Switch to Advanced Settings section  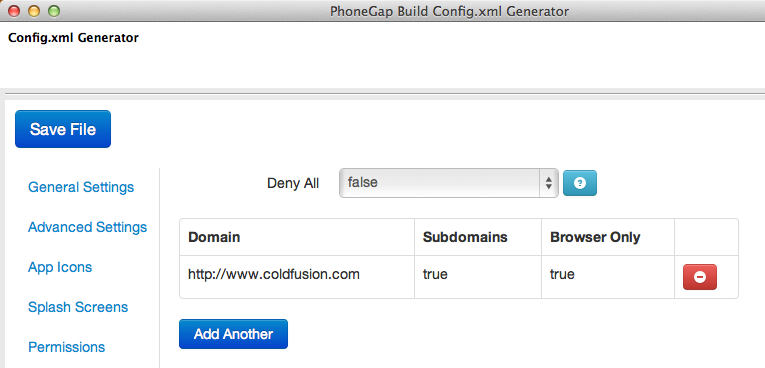(87, 227)
